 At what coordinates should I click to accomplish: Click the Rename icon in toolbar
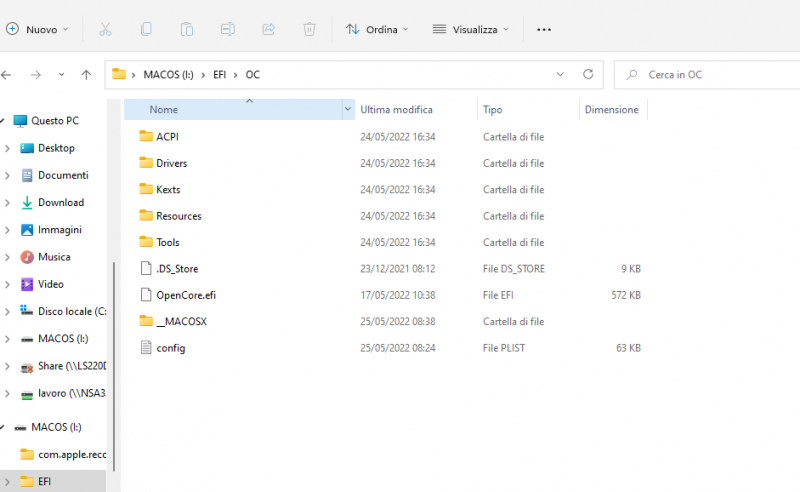pyautogui.click(x=228, y=29)
